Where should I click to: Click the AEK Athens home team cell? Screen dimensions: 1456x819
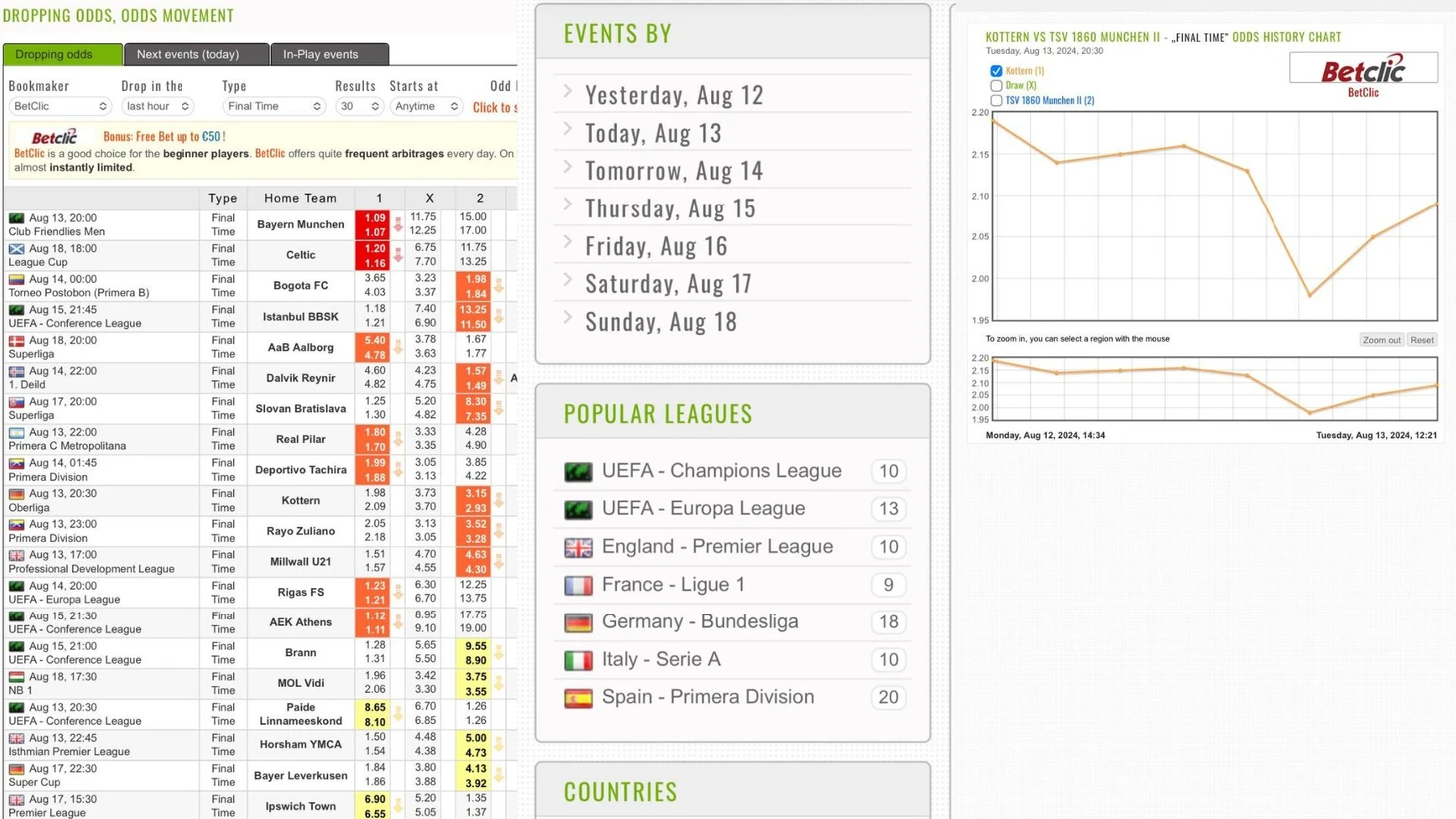point(300,622)
